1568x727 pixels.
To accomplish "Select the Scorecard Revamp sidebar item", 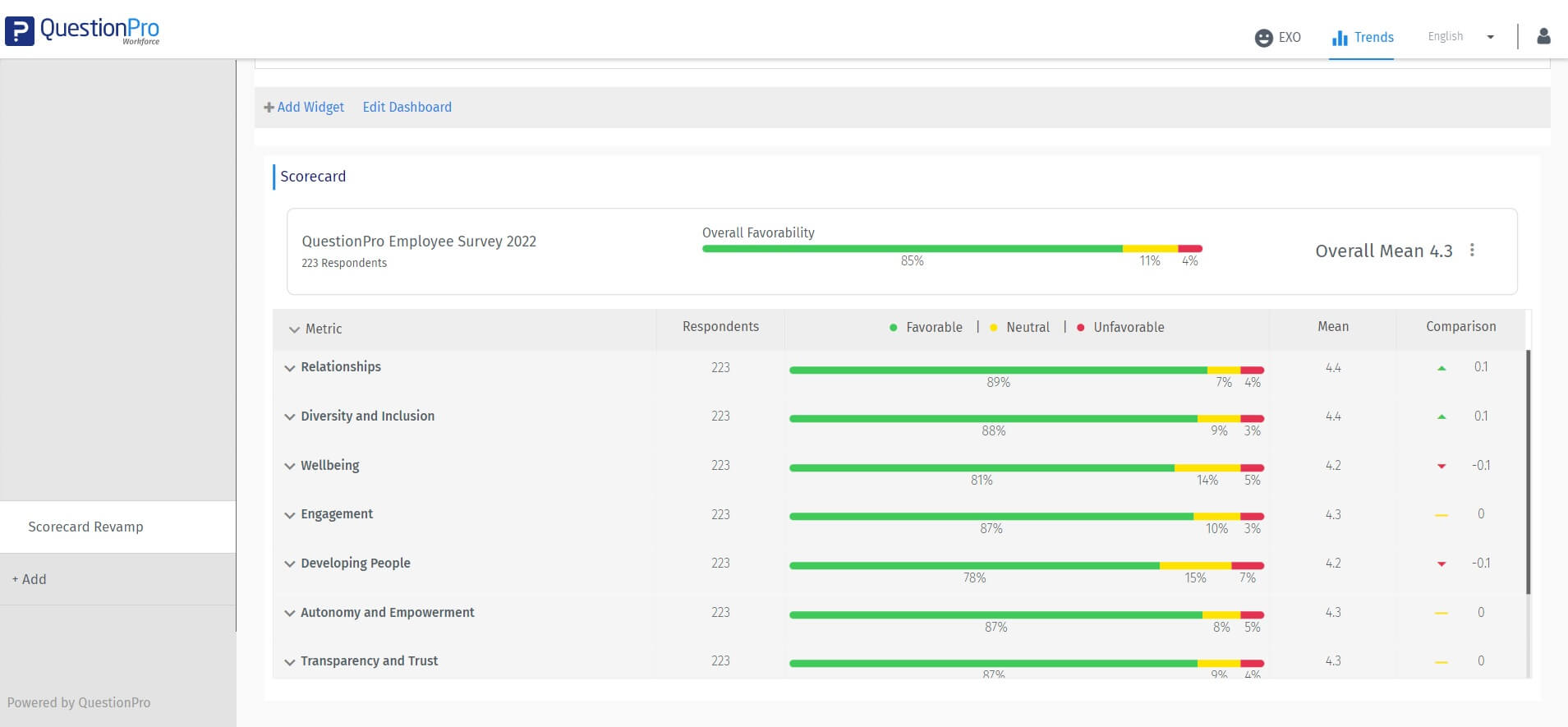I will click(x=85, y=527).
